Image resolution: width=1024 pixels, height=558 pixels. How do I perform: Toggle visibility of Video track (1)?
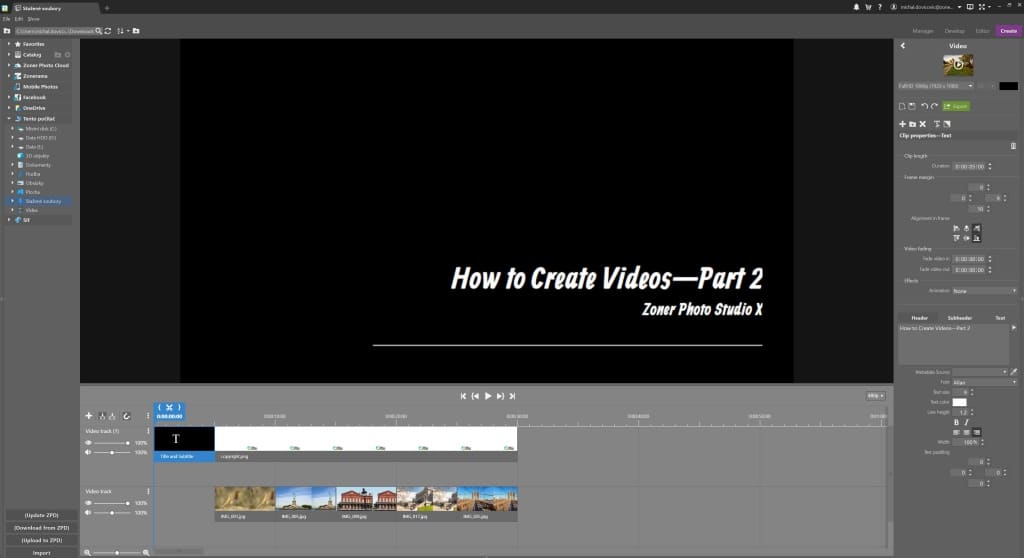pos(88,443)
